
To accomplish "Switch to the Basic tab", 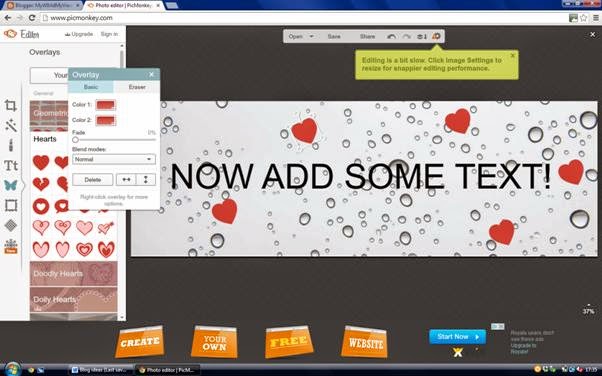I will (91, 87).
